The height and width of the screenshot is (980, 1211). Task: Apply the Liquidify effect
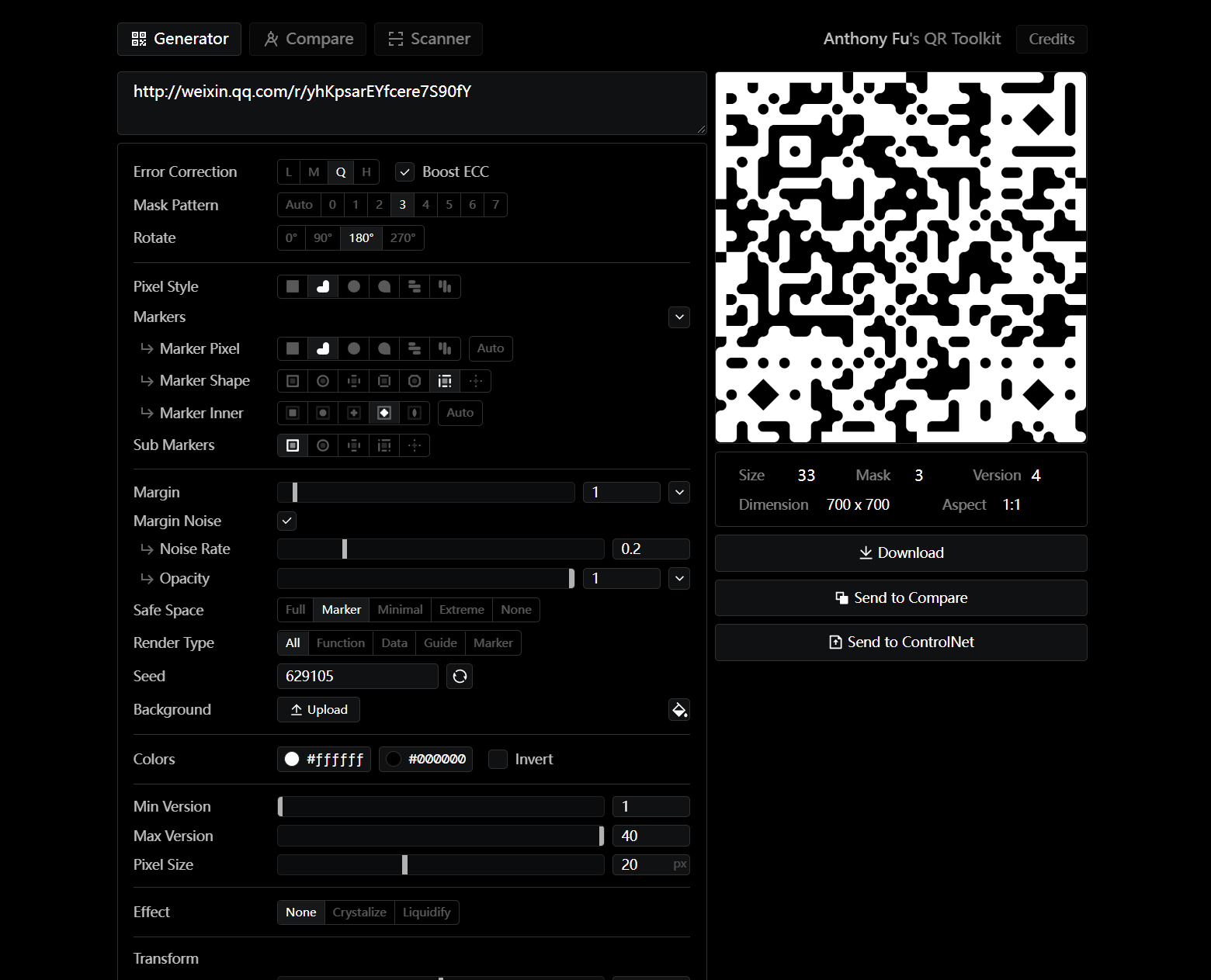pos(426,912)
